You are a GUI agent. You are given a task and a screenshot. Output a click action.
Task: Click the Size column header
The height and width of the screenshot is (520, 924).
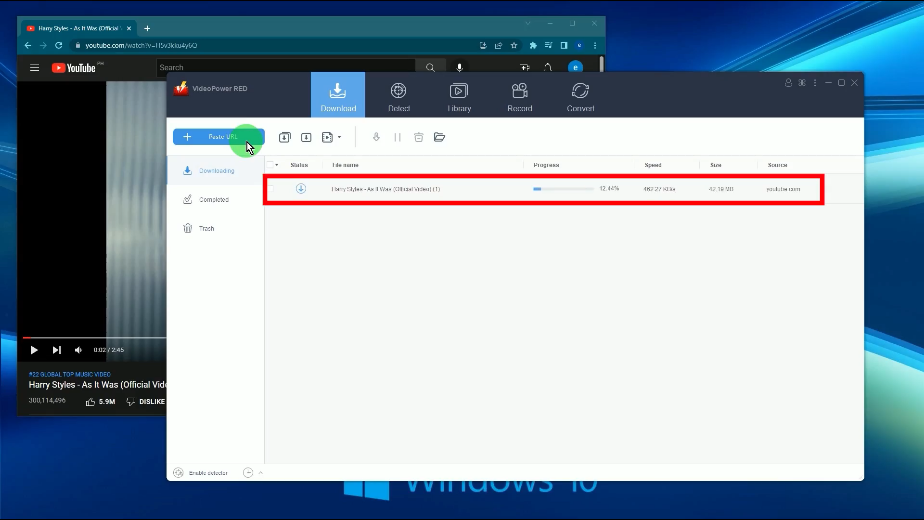point(716,165)
